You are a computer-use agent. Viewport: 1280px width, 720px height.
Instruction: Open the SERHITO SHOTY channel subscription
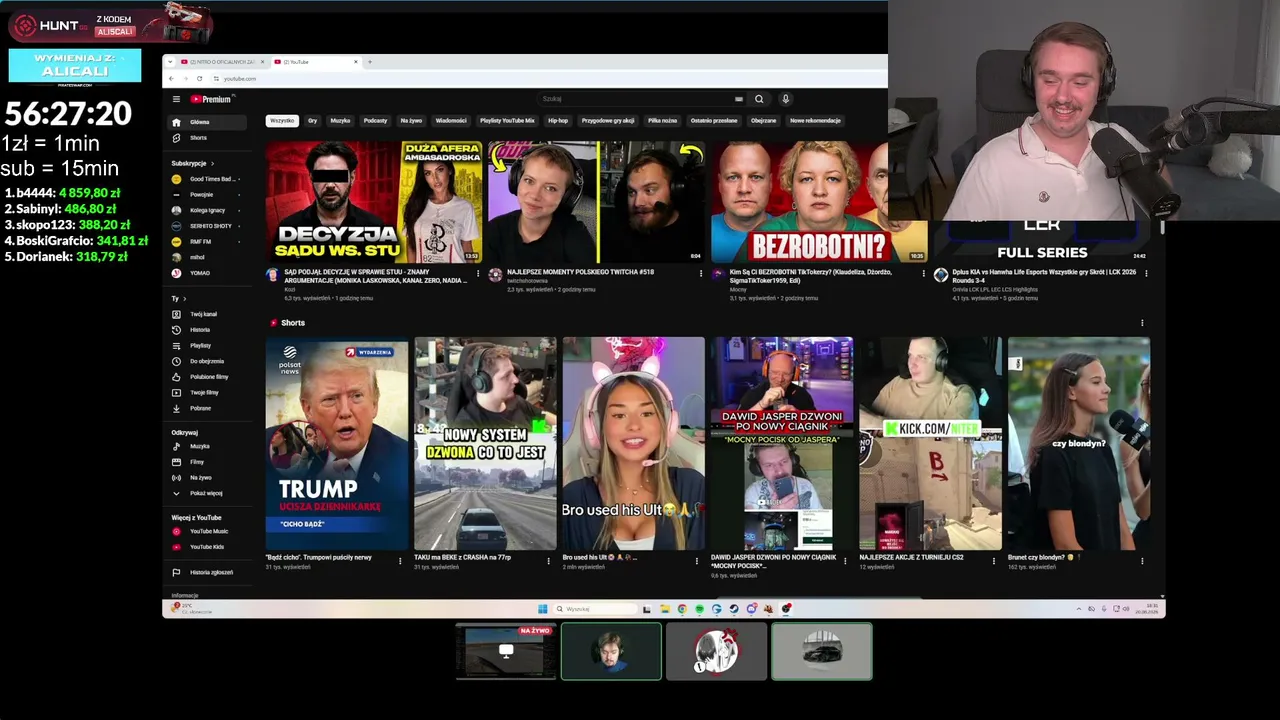click(205, 226)
